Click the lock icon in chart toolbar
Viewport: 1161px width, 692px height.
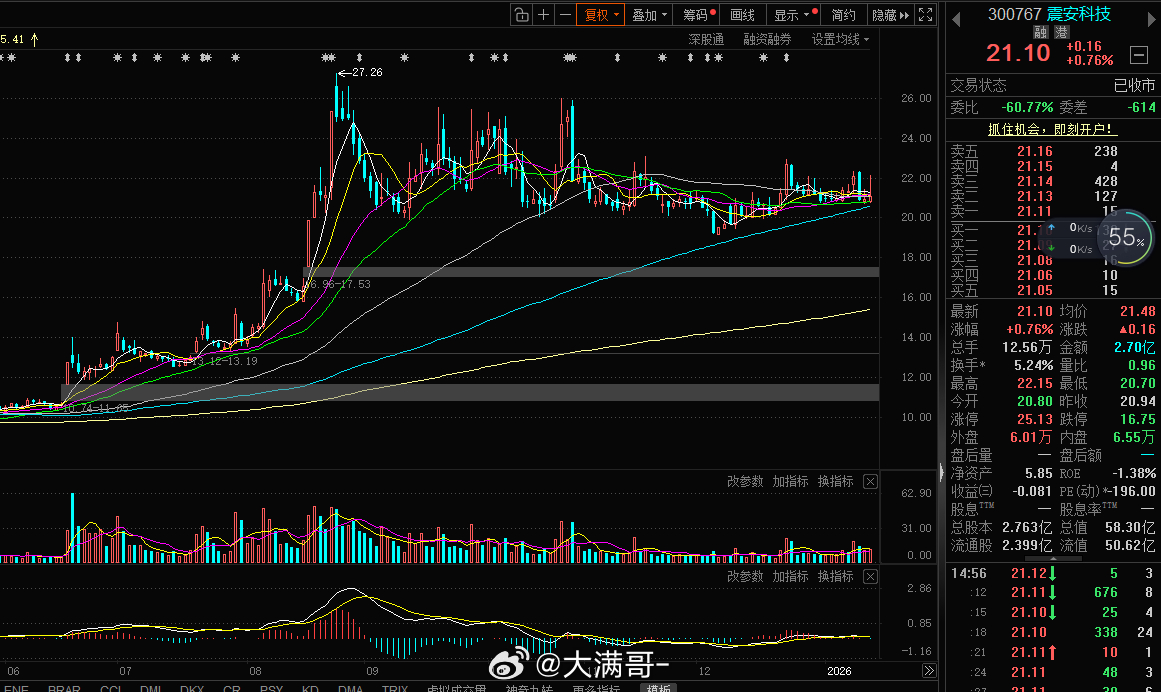click(521, 15)
